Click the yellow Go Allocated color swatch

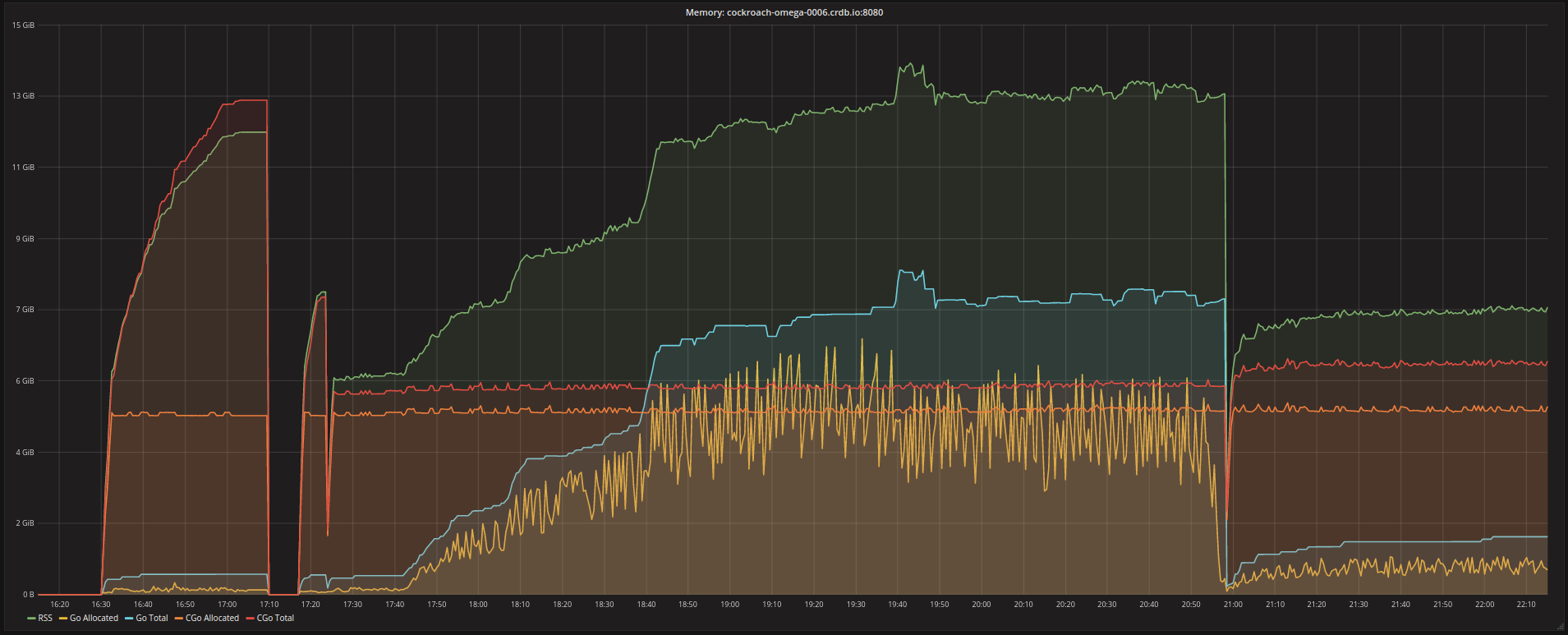63,619
